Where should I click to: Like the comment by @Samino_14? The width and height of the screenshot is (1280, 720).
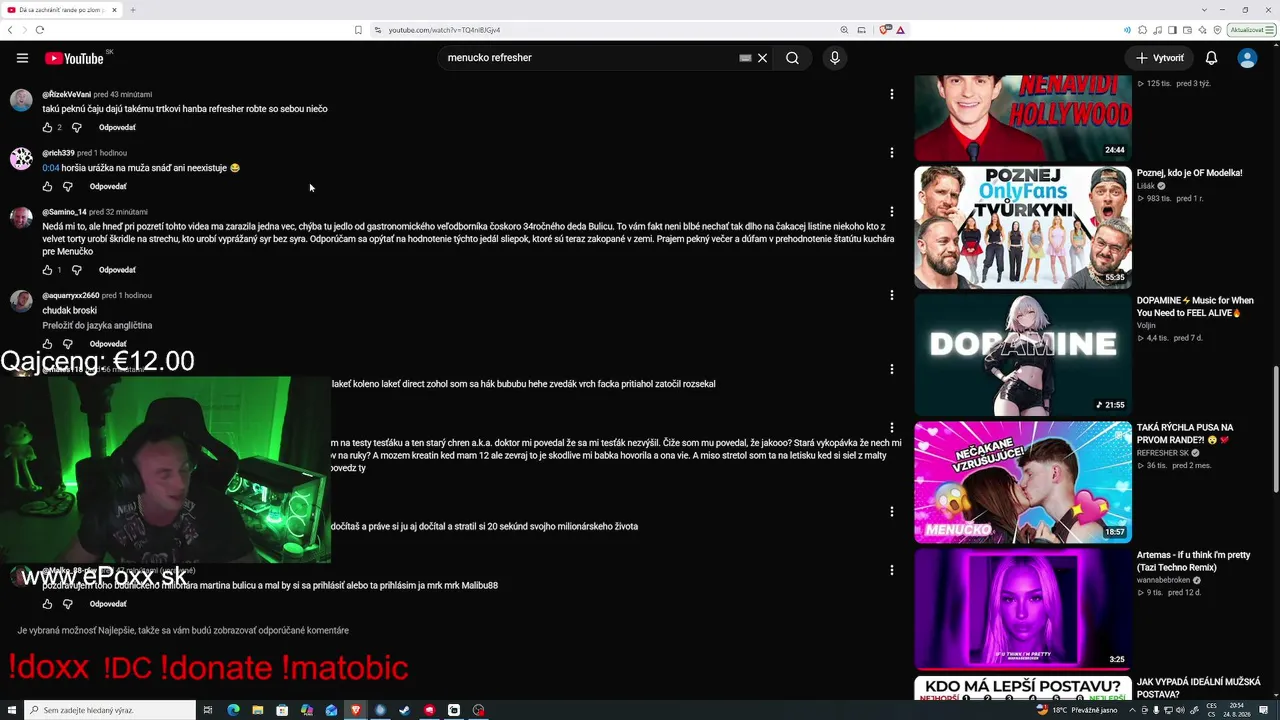click(47, 270)
